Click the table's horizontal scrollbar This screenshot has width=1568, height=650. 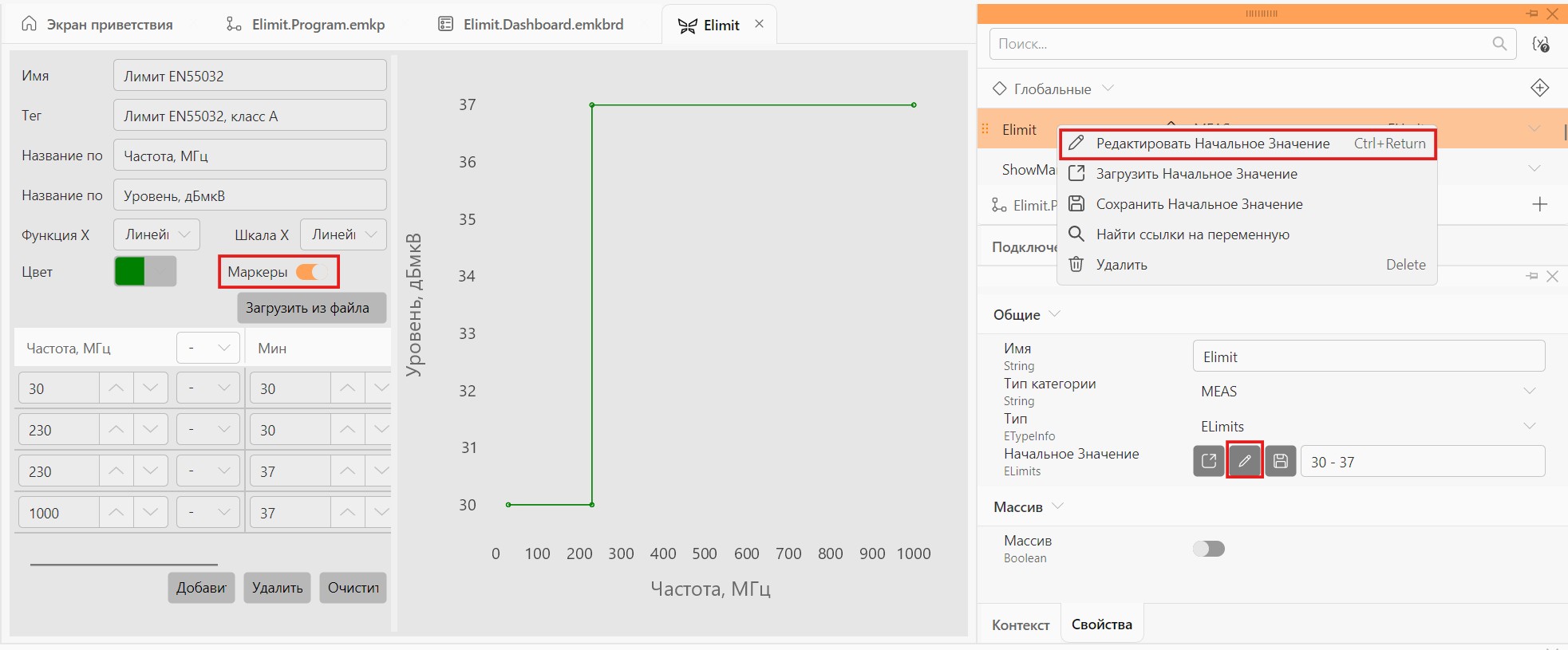point(124,565)
